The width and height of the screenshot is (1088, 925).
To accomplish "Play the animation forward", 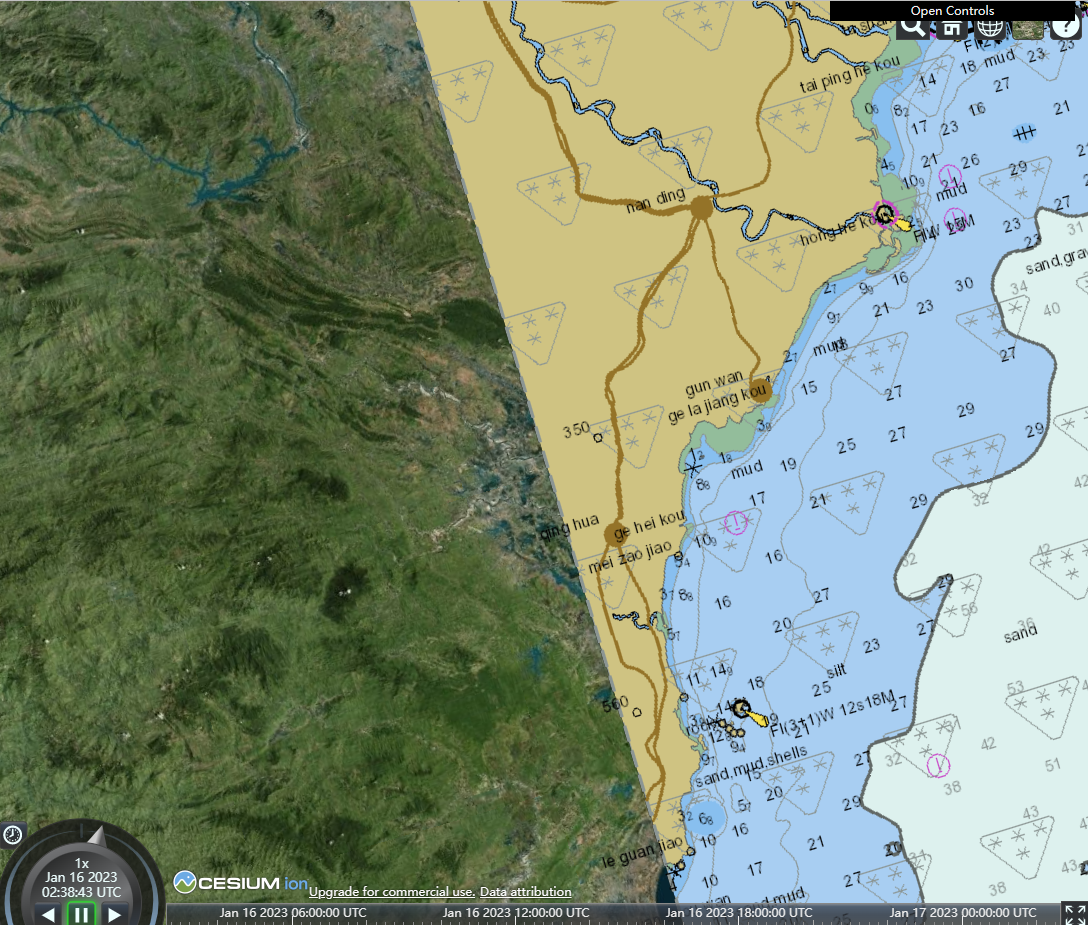I will click(x=115, y=913).
